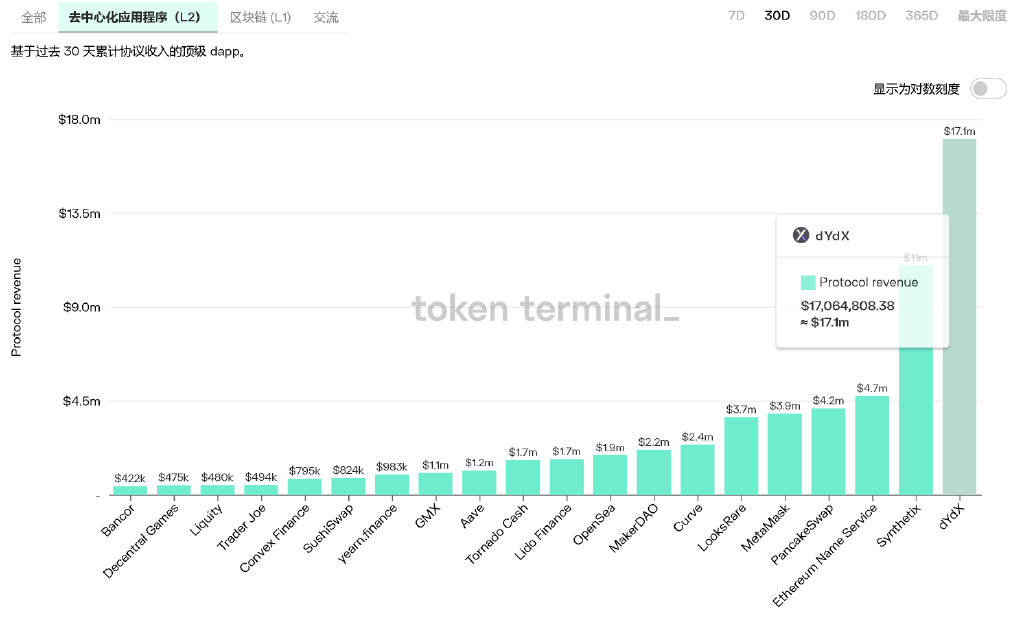The width and height of the screenshot is (1024, 619).
Task: Click the Curve revenue bar
Action: point(697,470)
